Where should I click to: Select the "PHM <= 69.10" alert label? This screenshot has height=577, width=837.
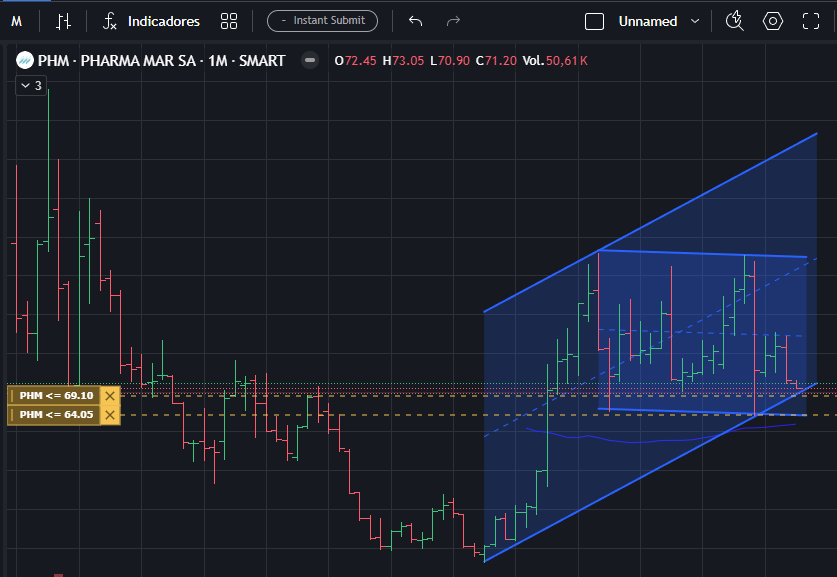pos(54,396)
